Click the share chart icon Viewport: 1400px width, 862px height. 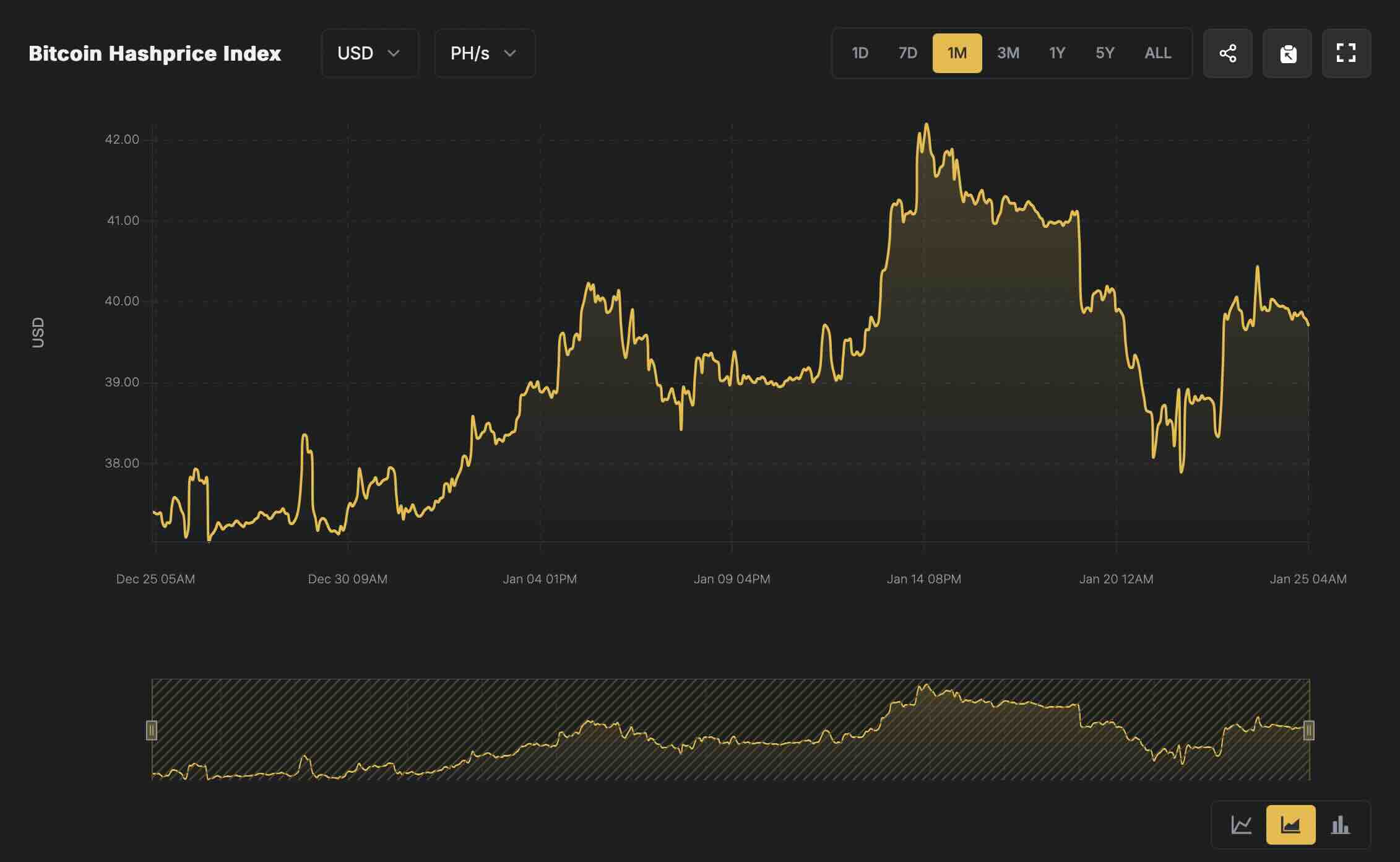tap(1227, 53)
